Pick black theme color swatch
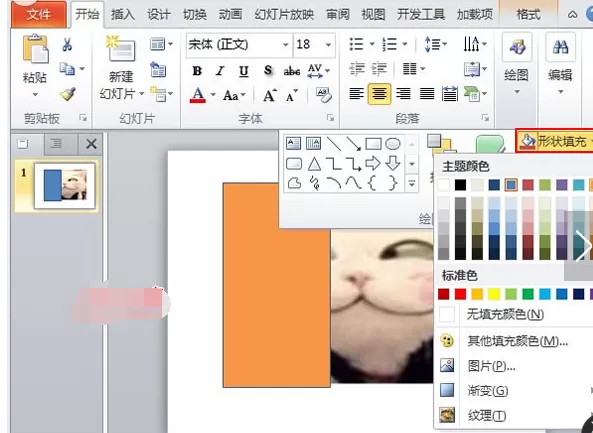Image resolution: width=593 pixels, height=433 pixels. pyautogui.click(x=460, y=185)
